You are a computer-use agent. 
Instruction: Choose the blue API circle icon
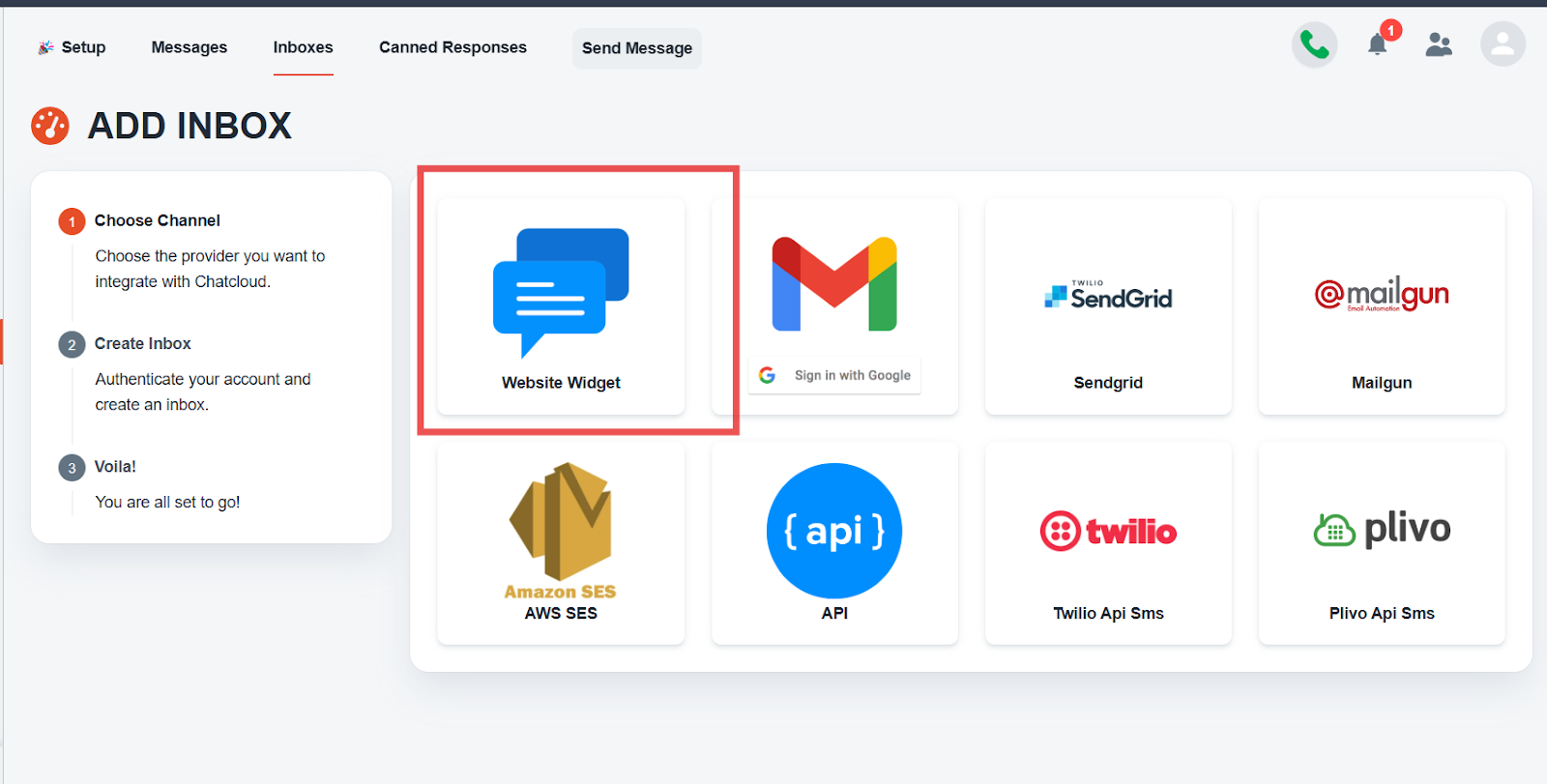click(x=834, y=531)
